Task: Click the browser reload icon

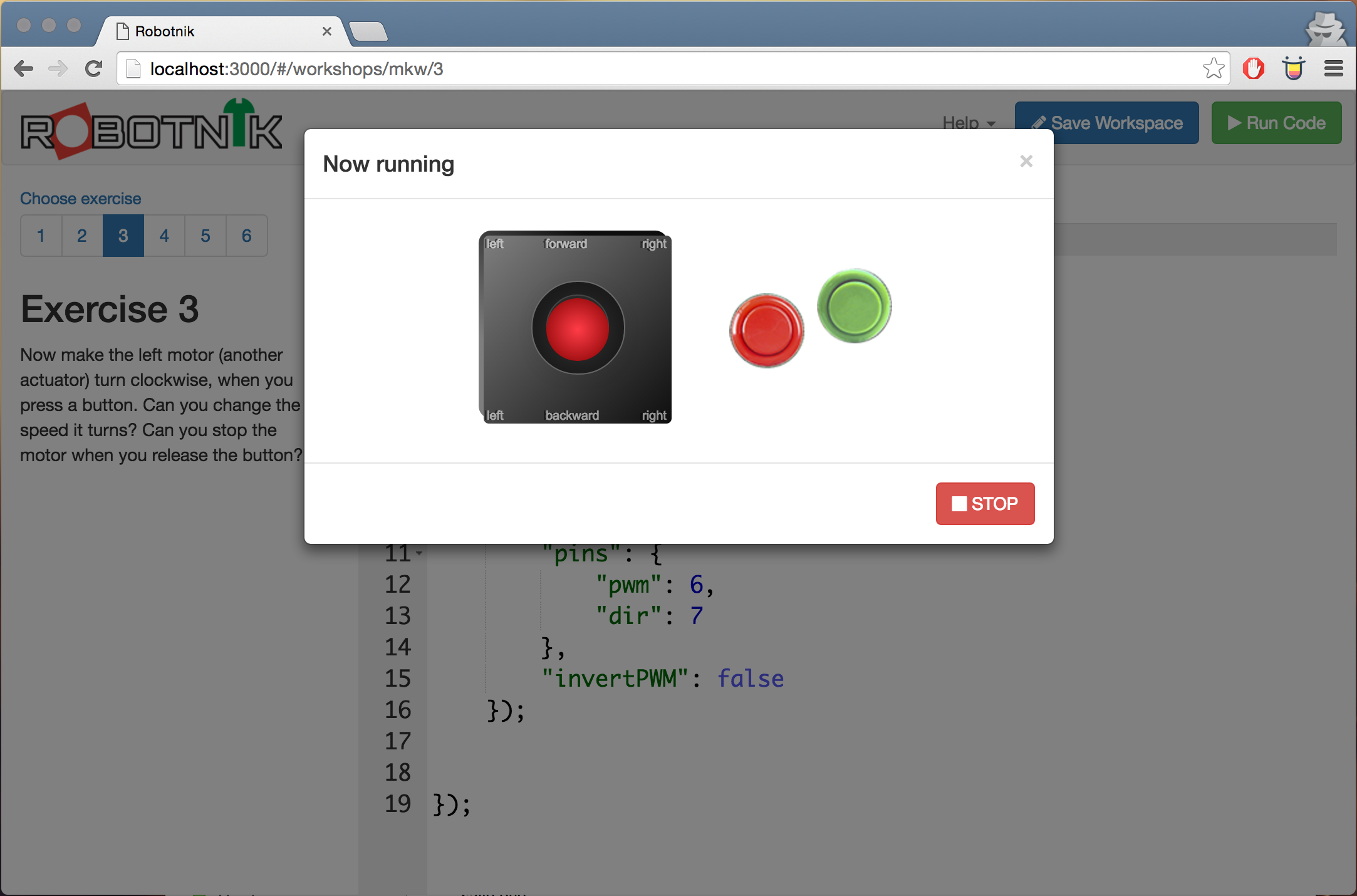Action: click(x=94, y=68)
